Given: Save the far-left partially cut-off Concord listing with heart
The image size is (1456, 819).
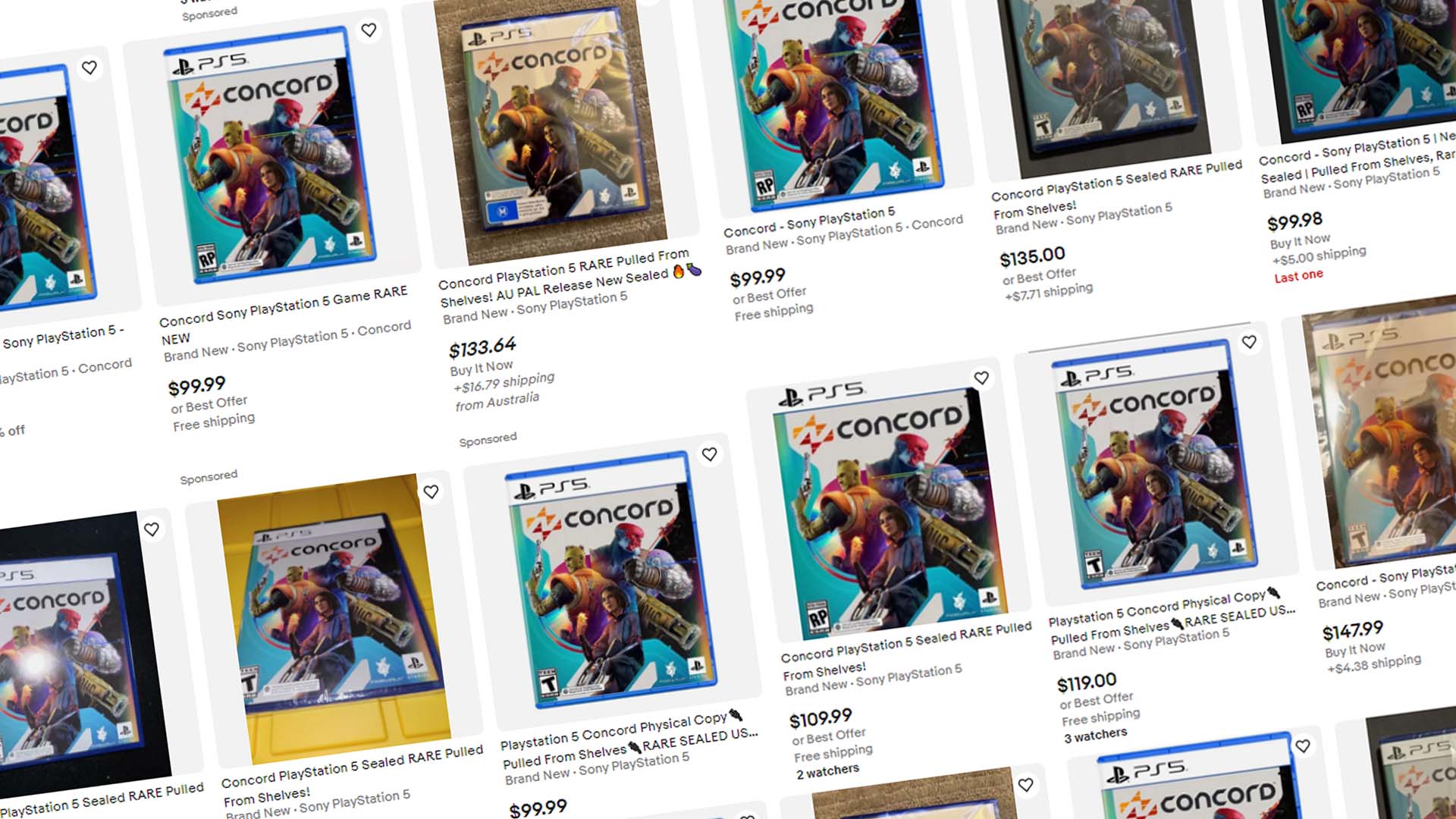Looking at the screenshot, I should click(89, 67).
